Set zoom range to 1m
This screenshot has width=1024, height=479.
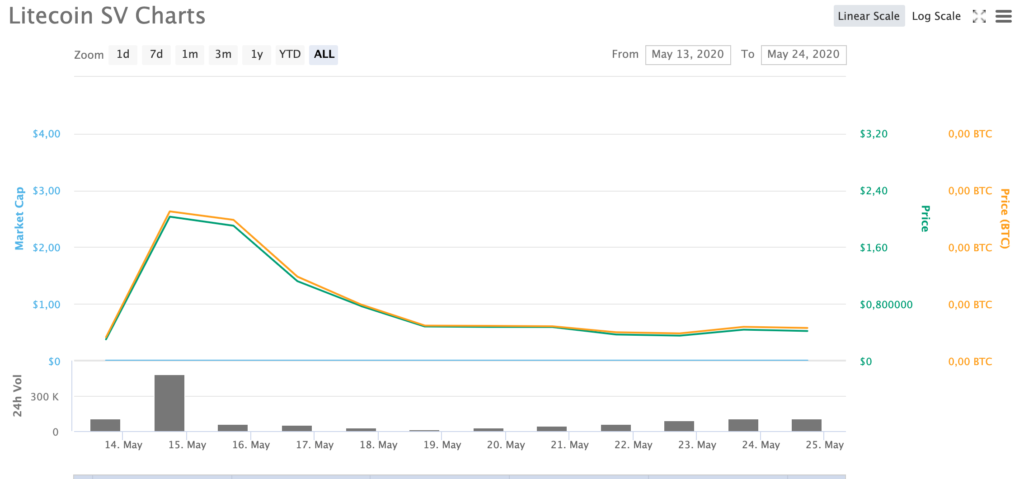(x=189, y=54)
